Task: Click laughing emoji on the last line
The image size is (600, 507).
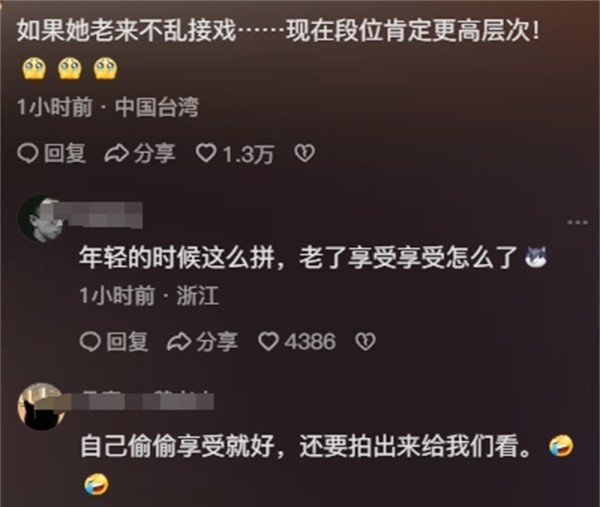Action: [96, 484]
